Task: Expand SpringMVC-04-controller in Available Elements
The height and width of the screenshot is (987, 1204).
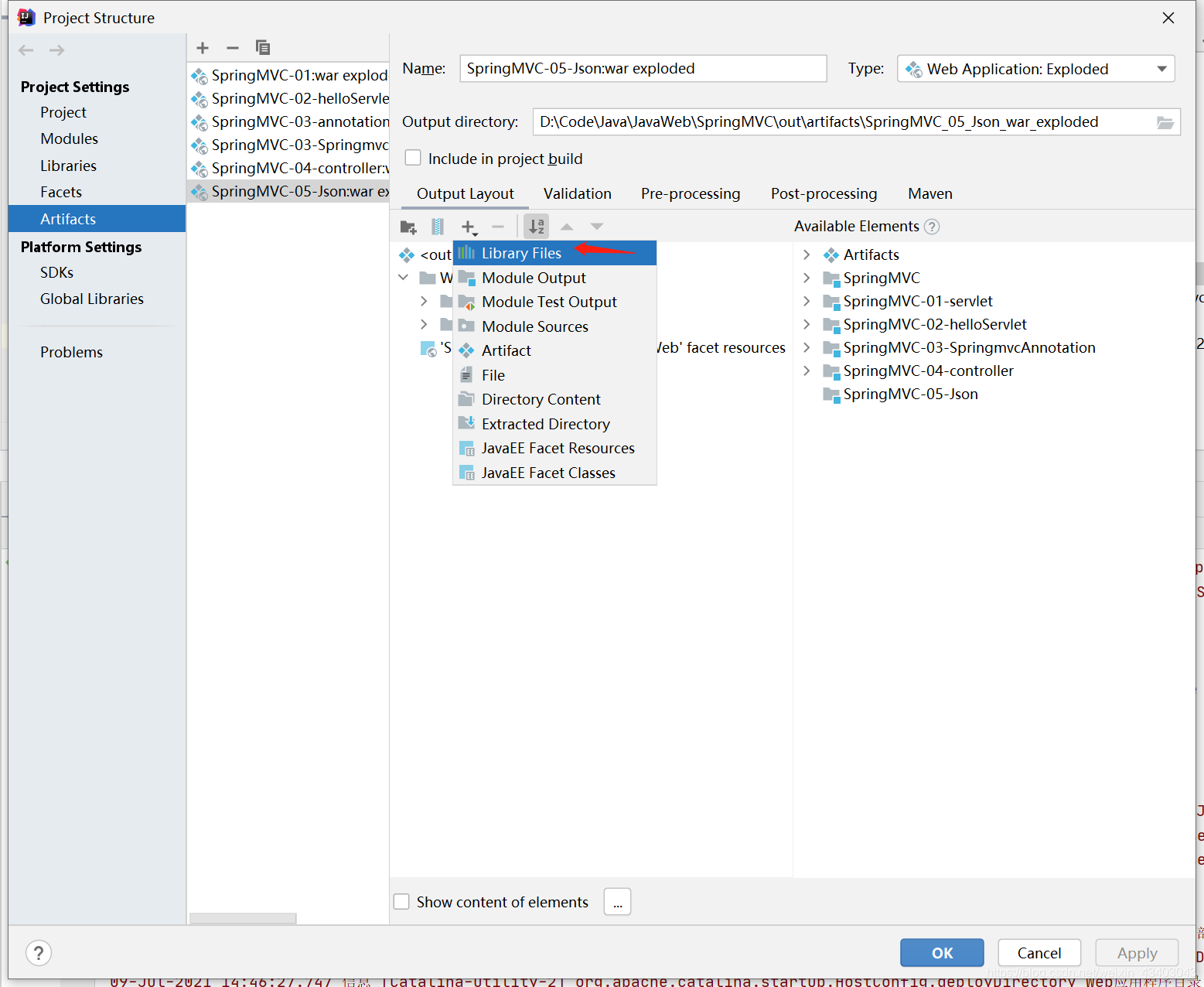Action: 807,371
